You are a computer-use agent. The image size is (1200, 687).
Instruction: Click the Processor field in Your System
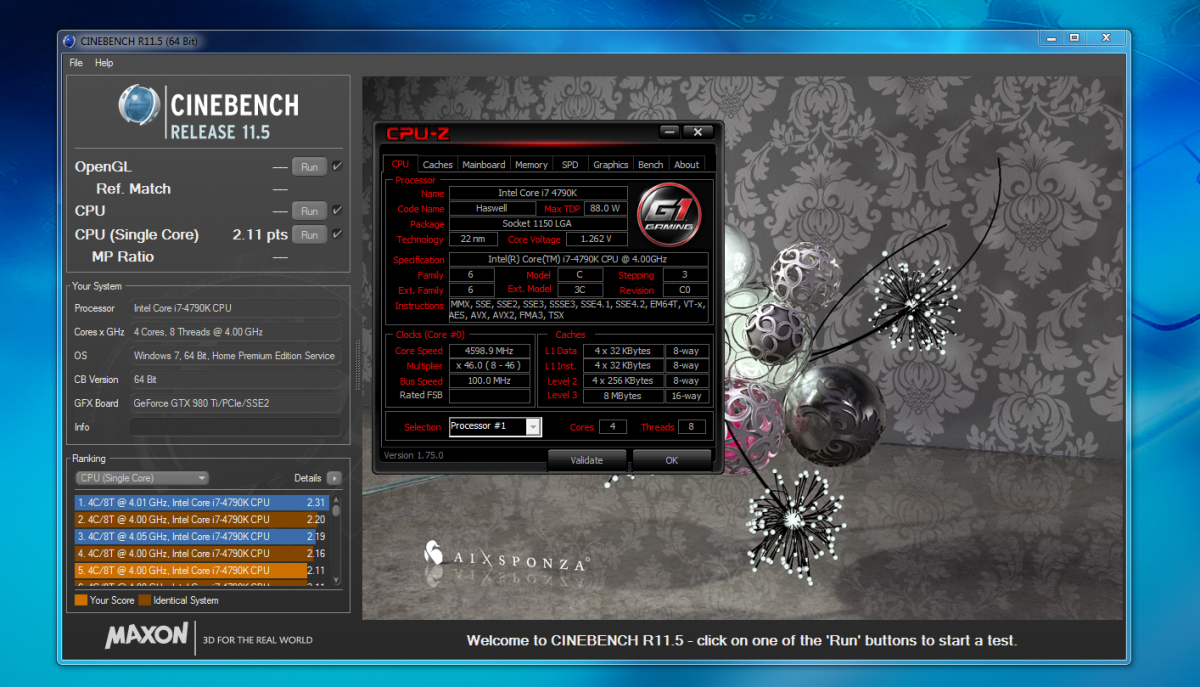coord(235,308)
